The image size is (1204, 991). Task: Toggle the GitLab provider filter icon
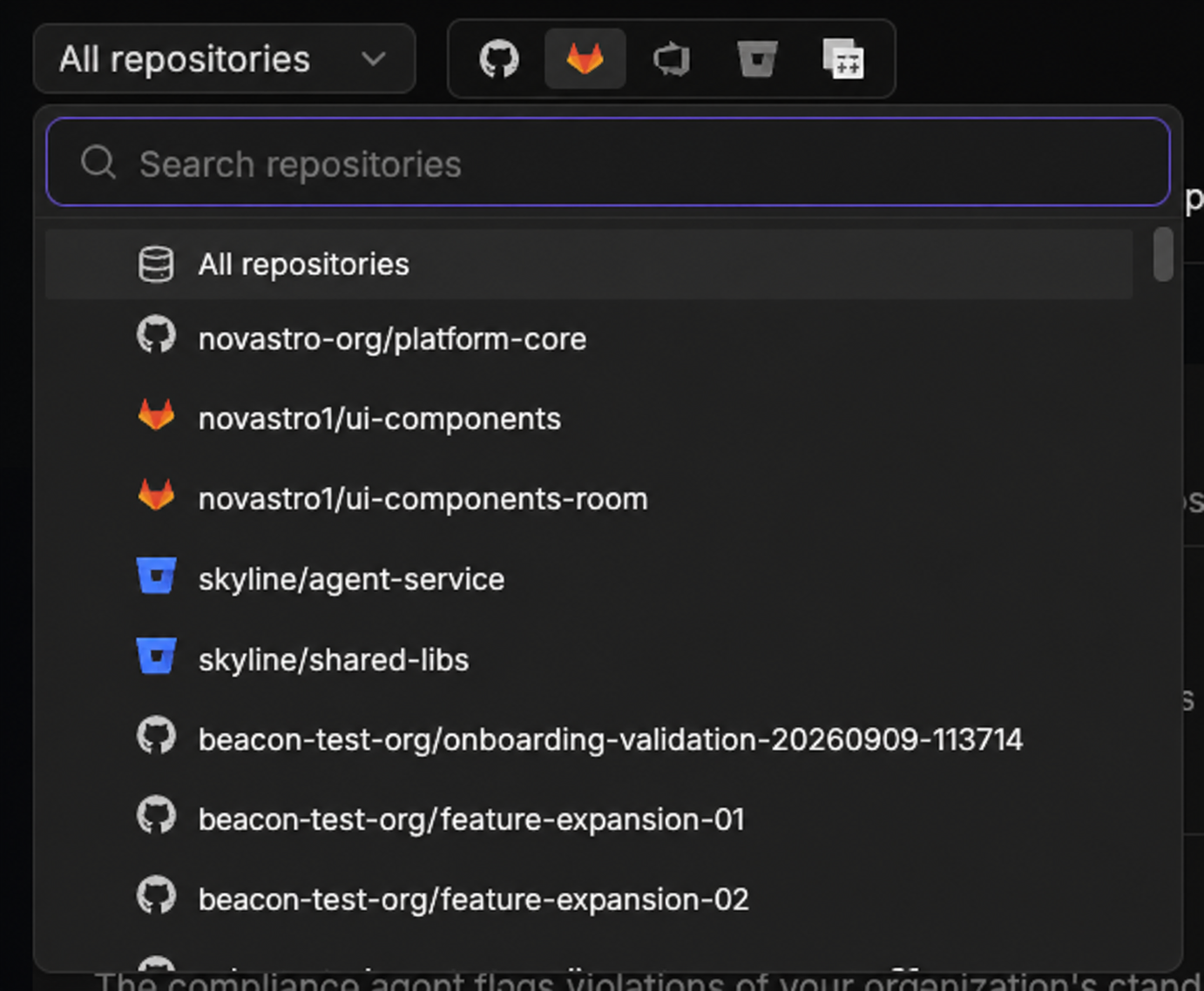coord(585,59)
